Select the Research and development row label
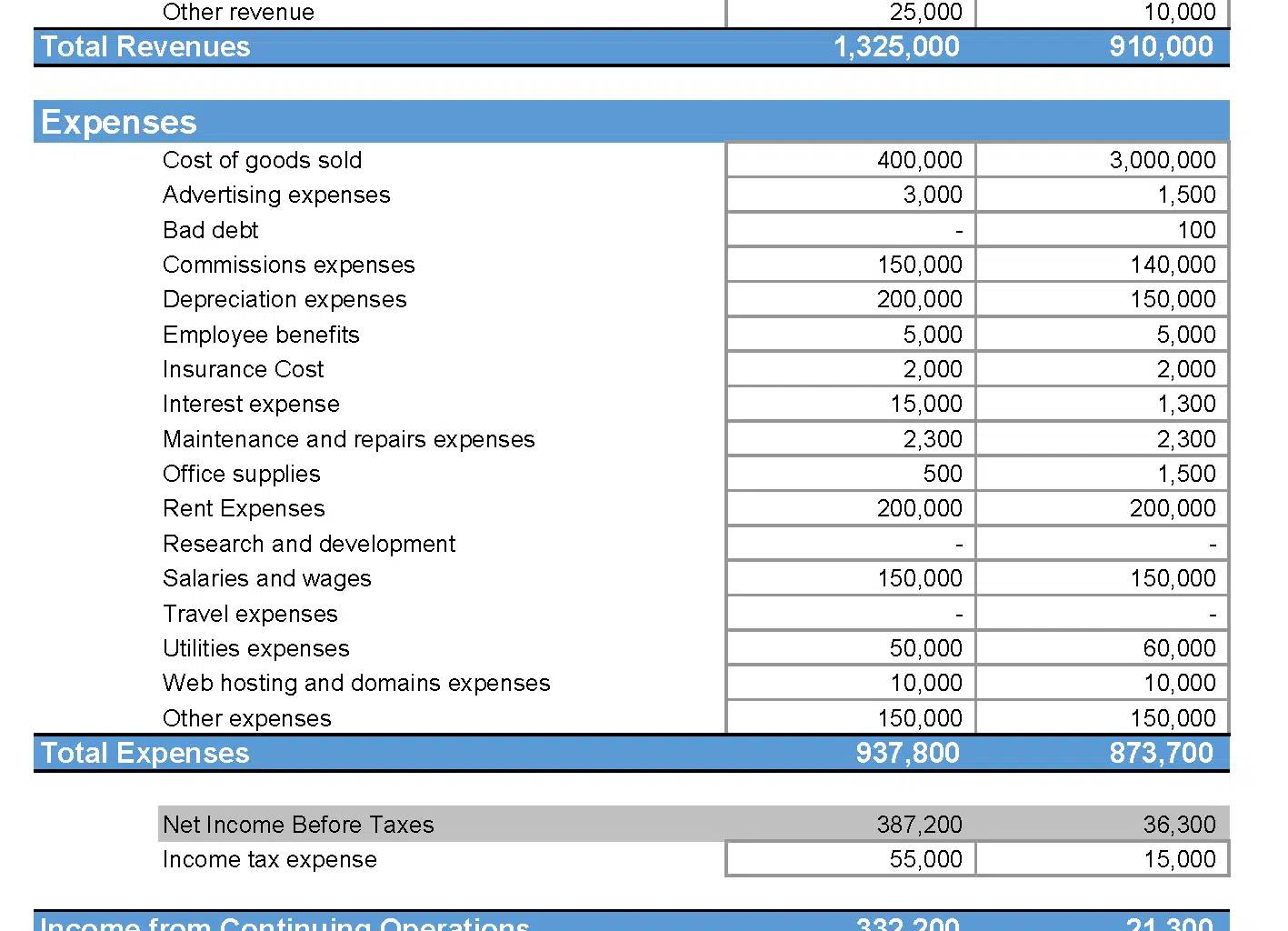Screen dimensions: 1288x931 (x=309, y=544)
